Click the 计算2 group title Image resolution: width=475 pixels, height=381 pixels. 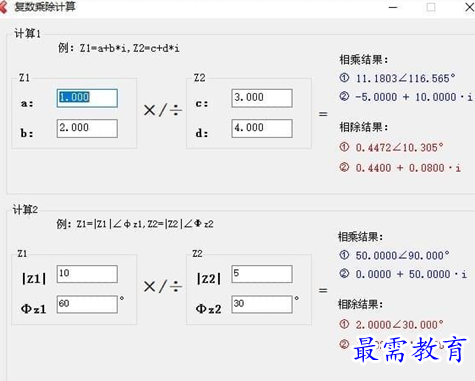coord(25,210)
